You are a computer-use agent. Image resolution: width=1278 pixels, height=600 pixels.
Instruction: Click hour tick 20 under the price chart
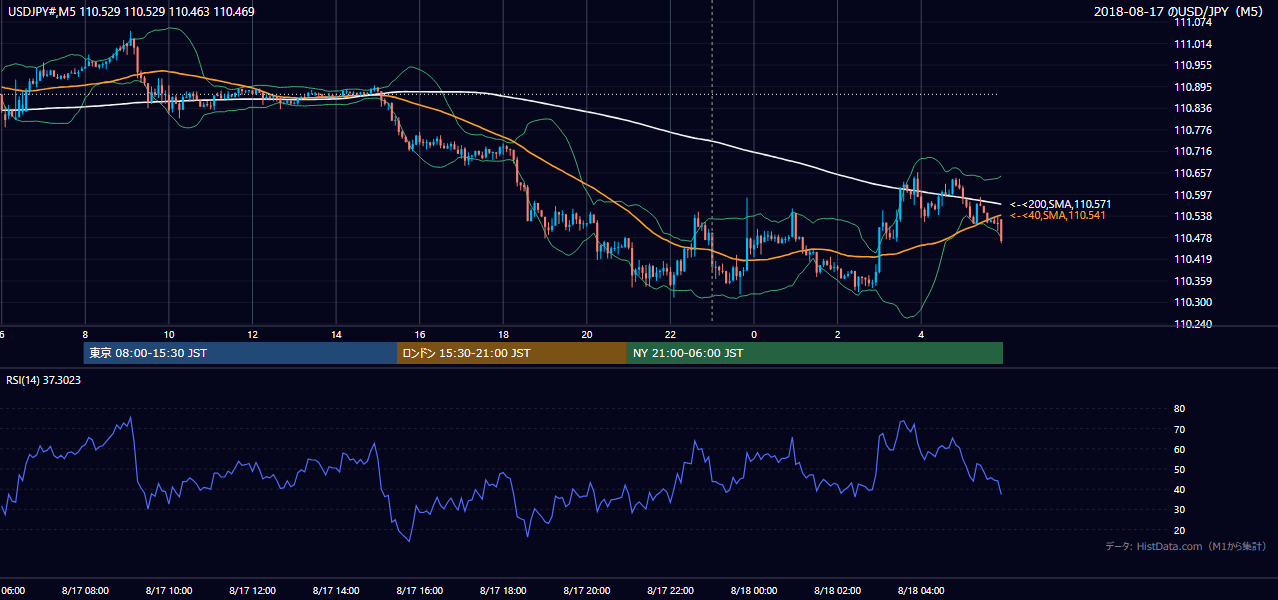(x=587, y=334)
